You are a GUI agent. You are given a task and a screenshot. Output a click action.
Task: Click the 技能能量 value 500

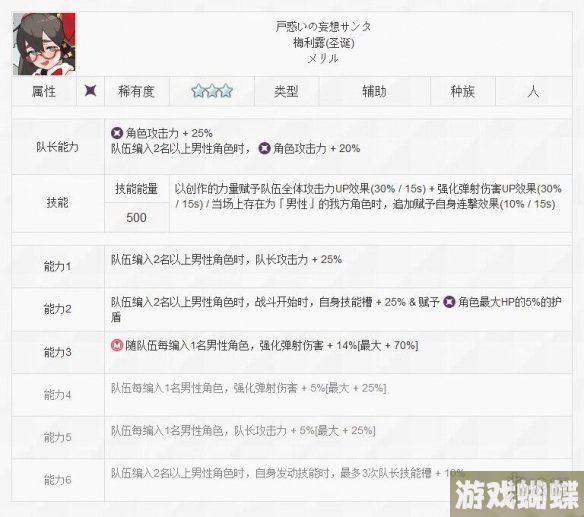click(136, 218)
